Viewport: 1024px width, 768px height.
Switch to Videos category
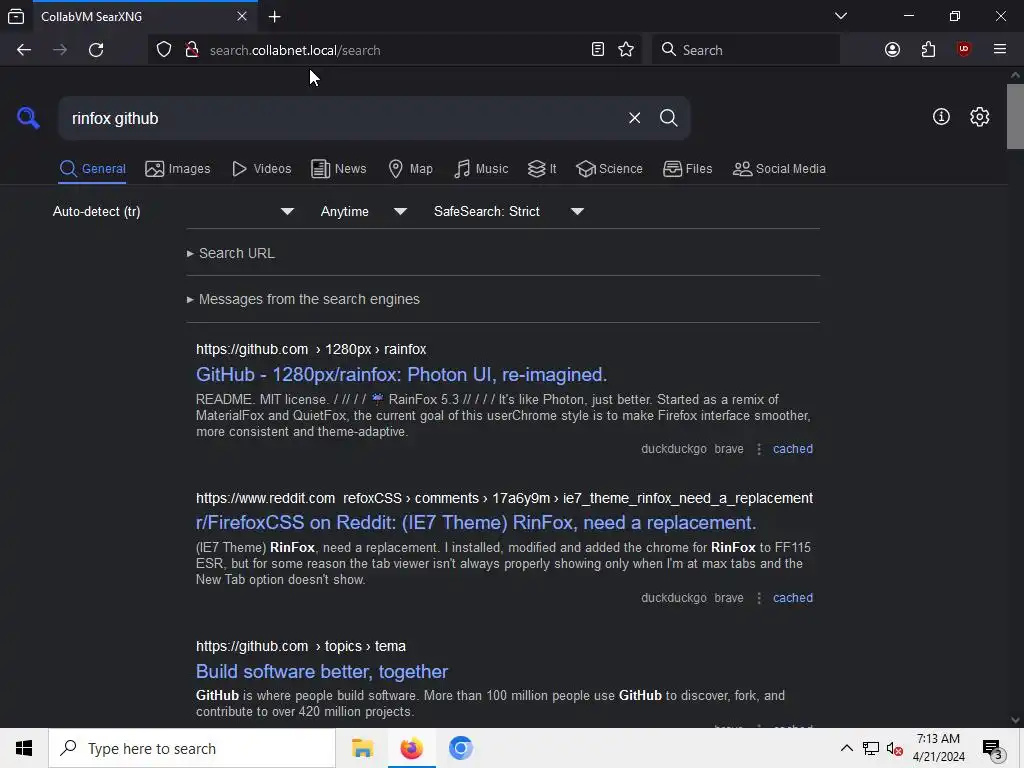click(x=261, y=168)
